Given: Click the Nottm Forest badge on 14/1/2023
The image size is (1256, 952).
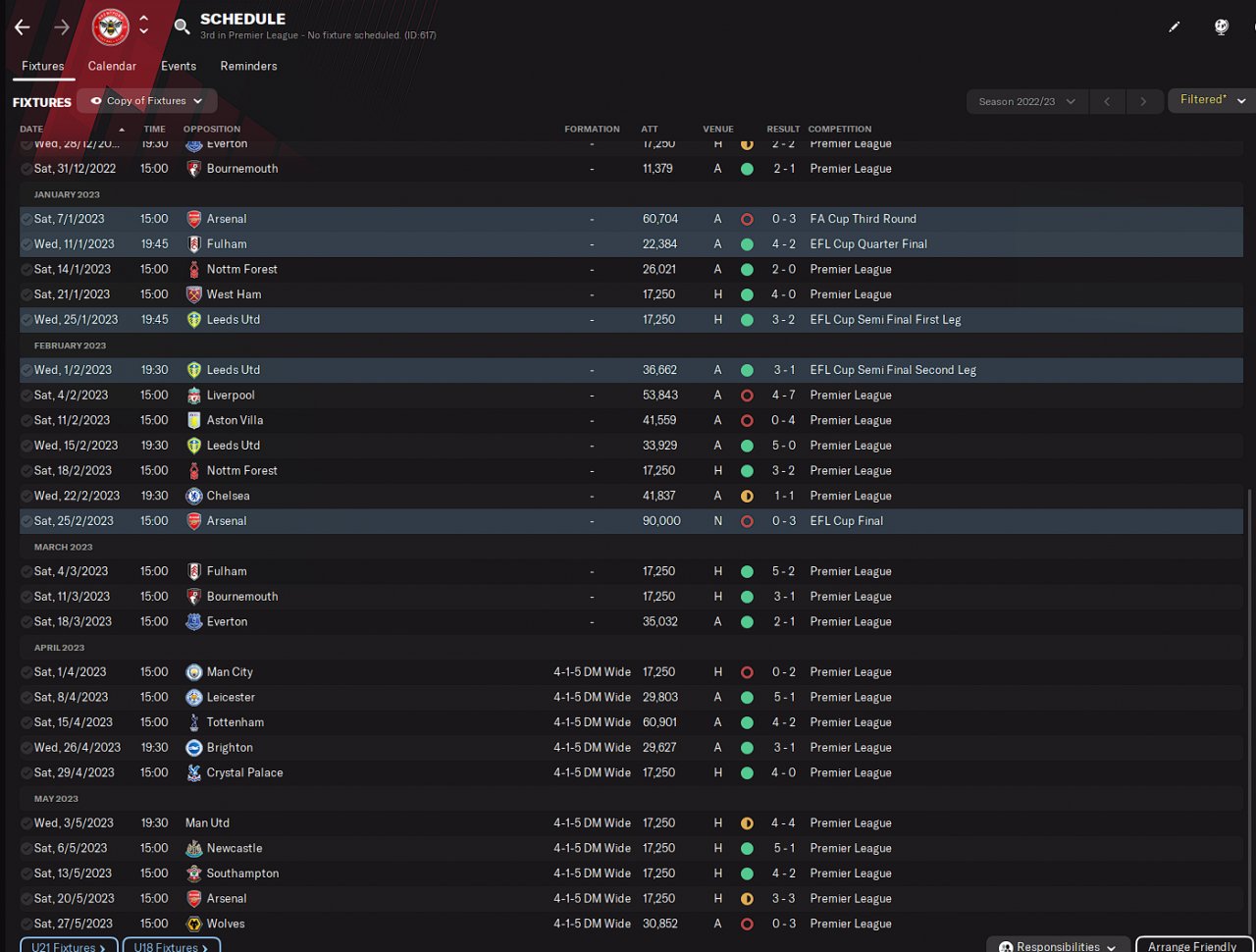Looking at the screenshot, I should (x=194, y=269).
